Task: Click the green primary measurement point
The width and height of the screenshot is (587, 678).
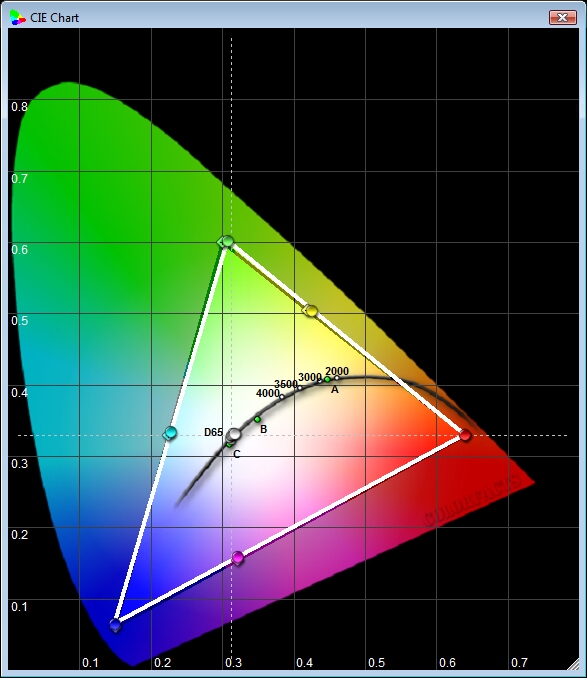Action: point(228,241)
